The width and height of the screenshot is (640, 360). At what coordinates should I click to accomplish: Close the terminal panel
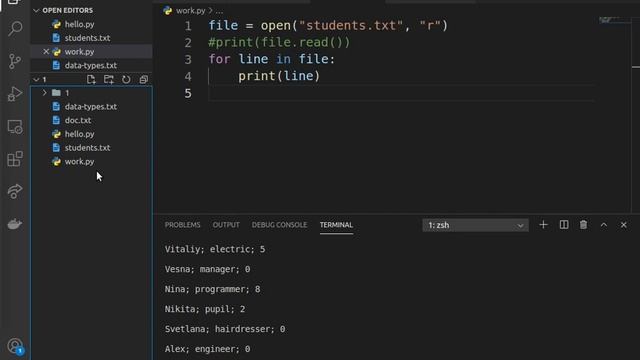click(x=624, y=225)
